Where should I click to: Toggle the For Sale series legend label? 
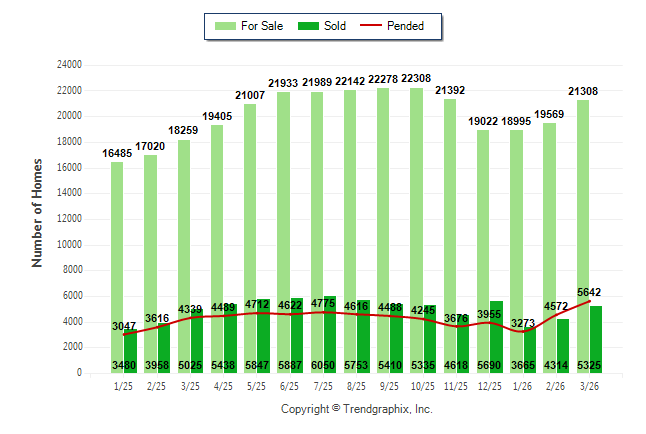pos(260,26)
